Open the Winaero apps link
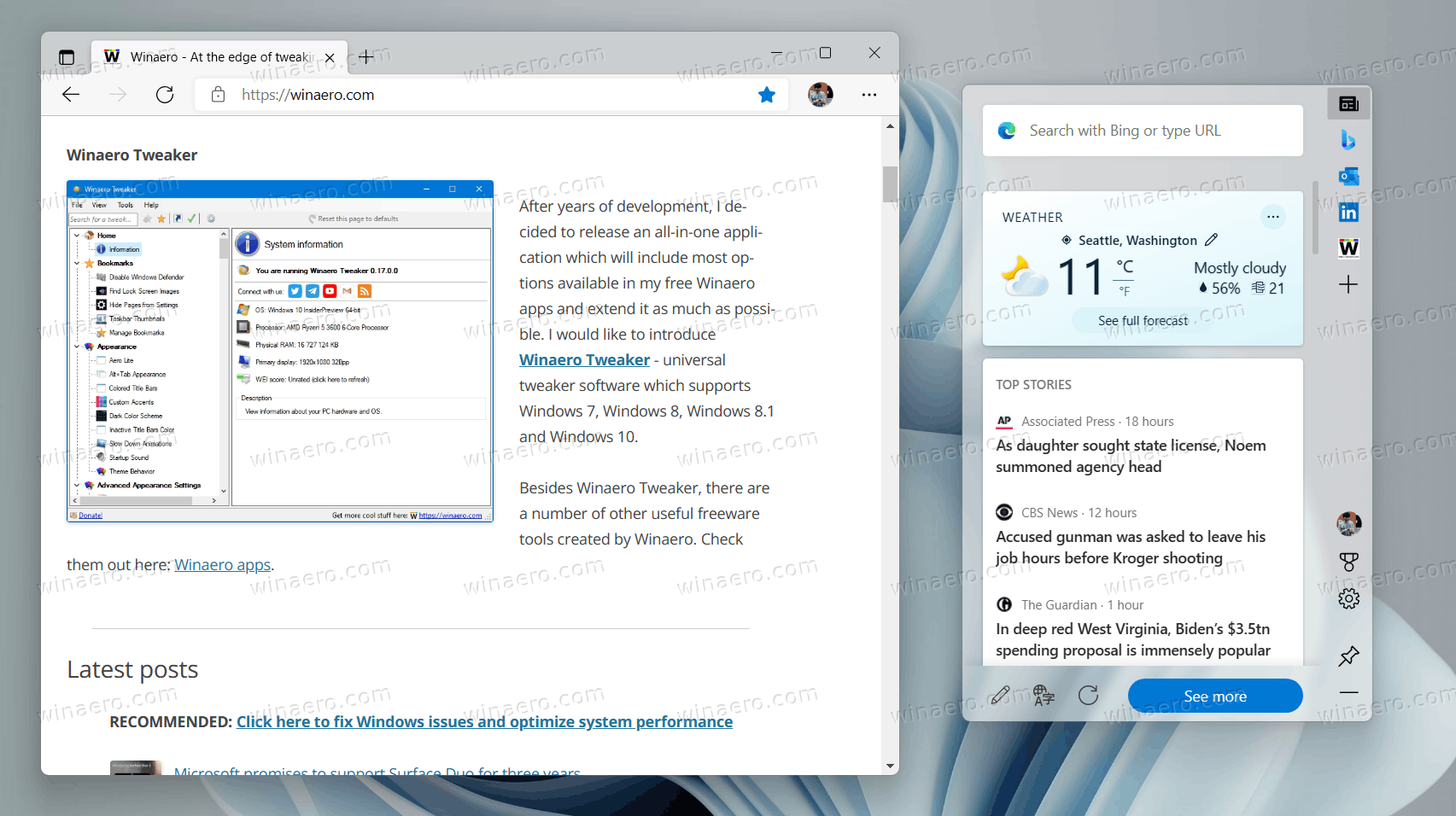This screenshot has width=1456, height=816. pyautogui.click(x=223, y=565)
